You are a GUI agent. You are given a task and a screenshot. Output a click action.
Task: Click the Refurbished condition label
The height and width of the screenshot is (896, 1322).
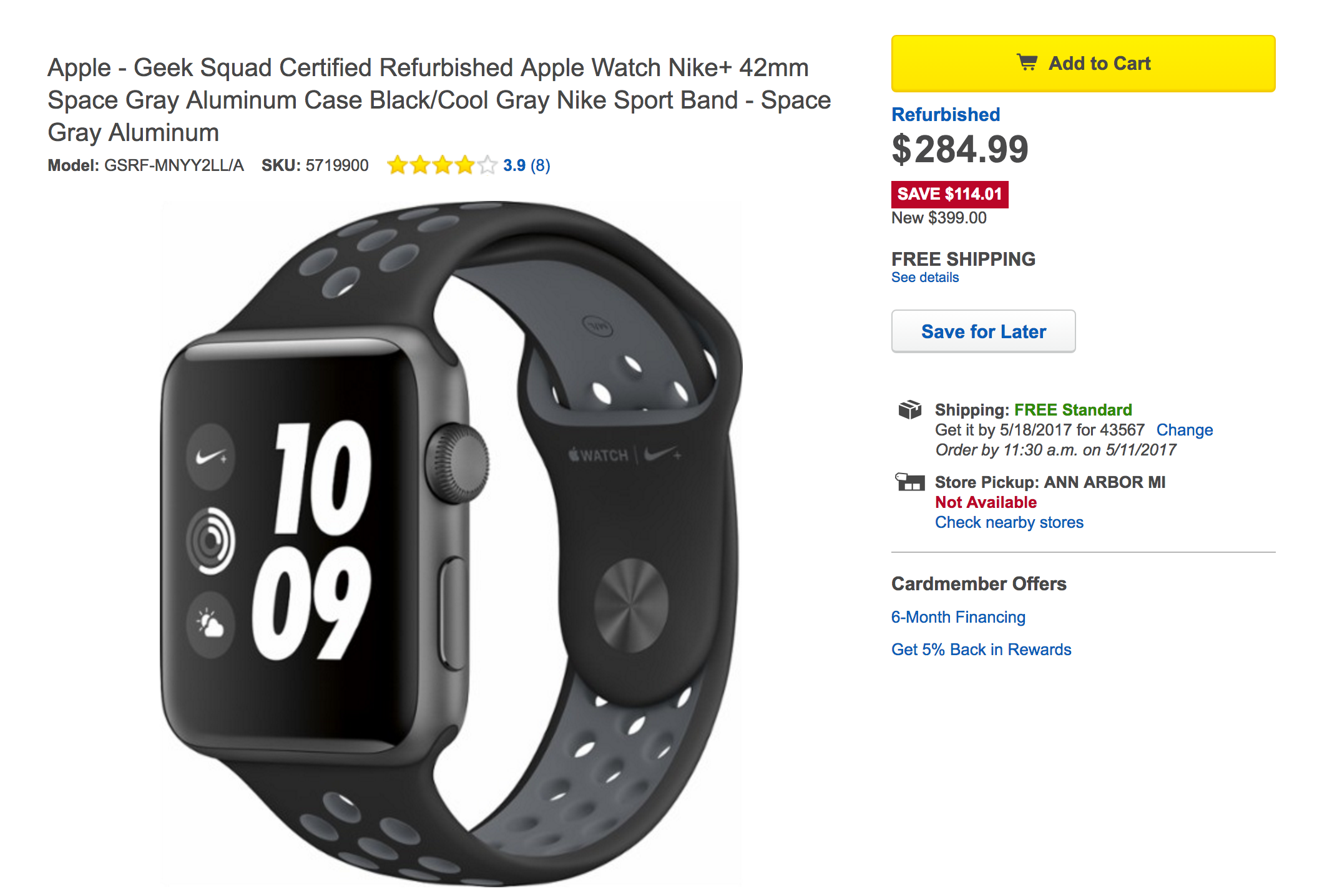(x=946, y=115)
